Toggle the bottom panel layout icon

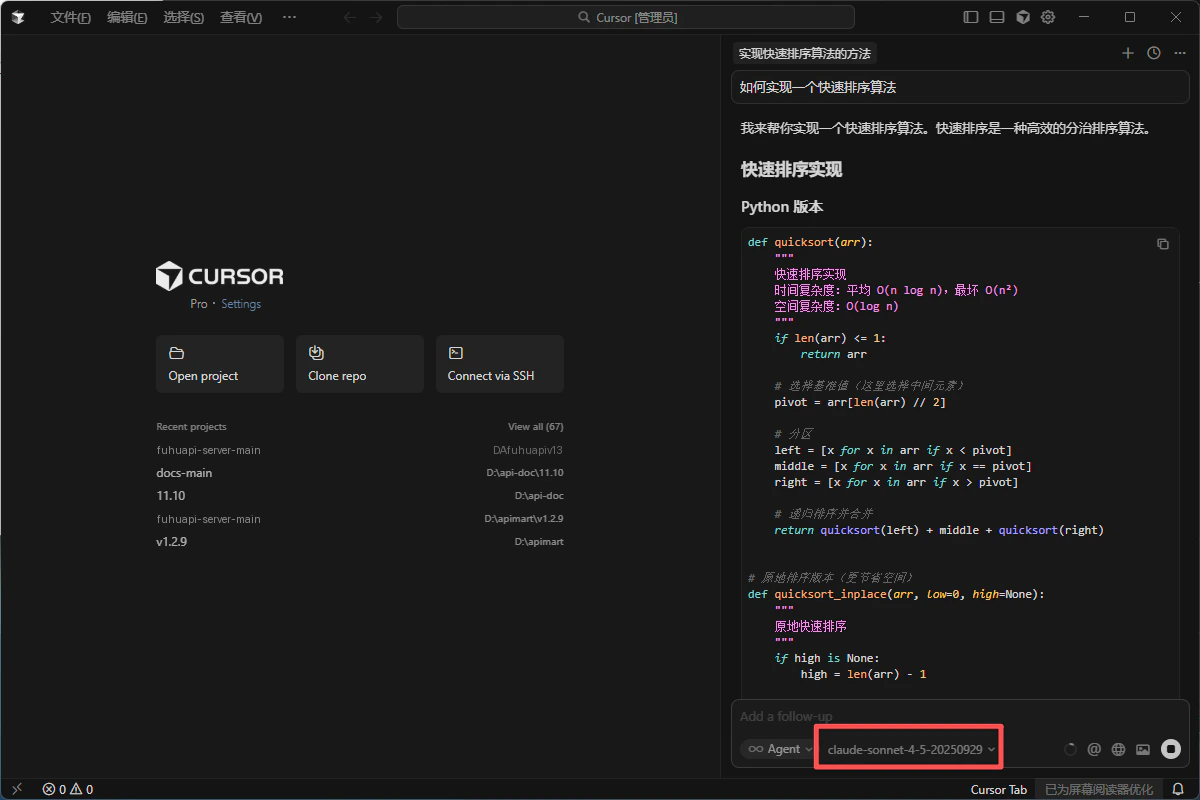(997, 17)
